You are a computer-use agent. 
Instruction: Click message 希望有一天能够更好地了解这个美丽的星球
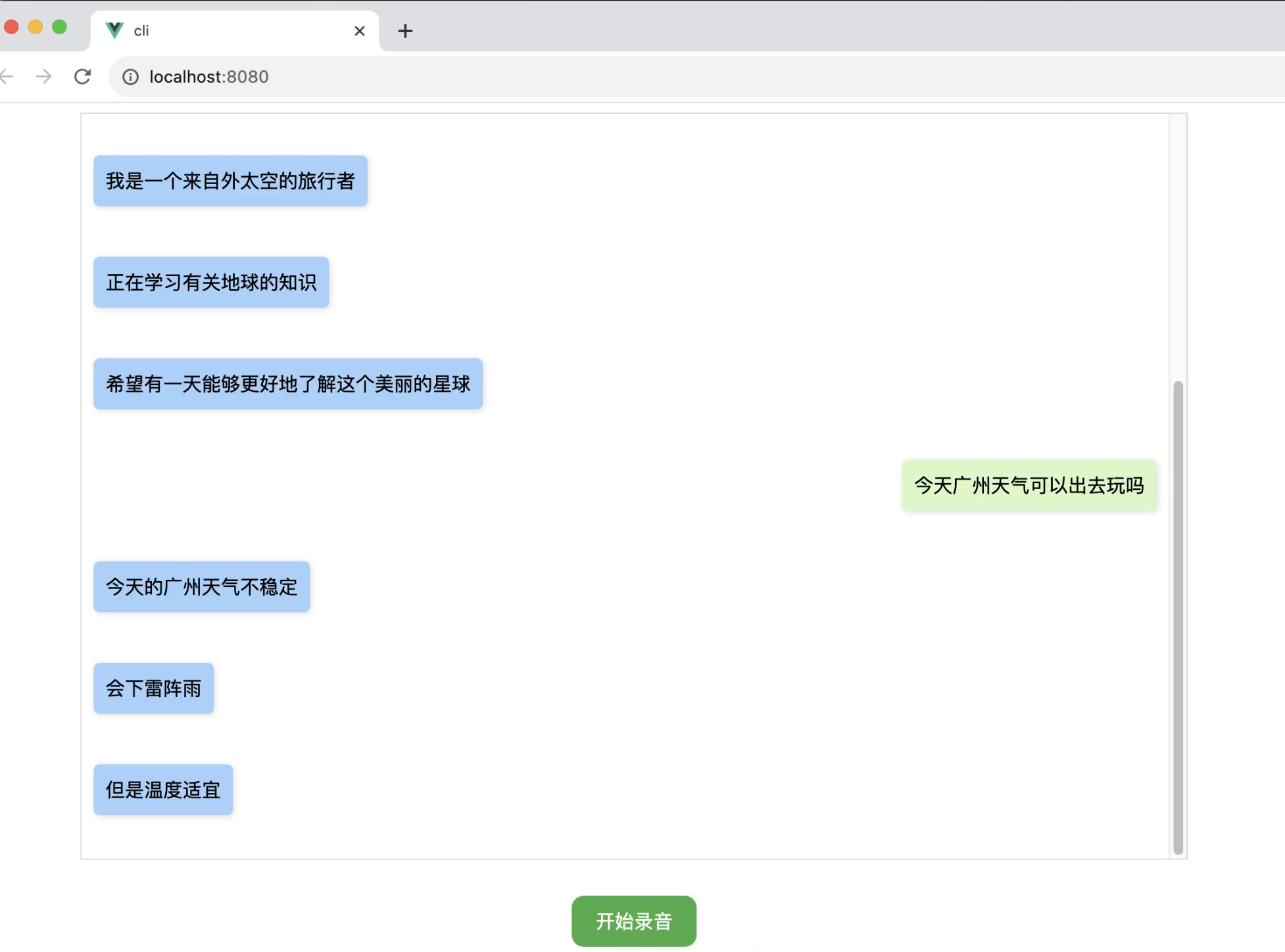coord(288,384)
